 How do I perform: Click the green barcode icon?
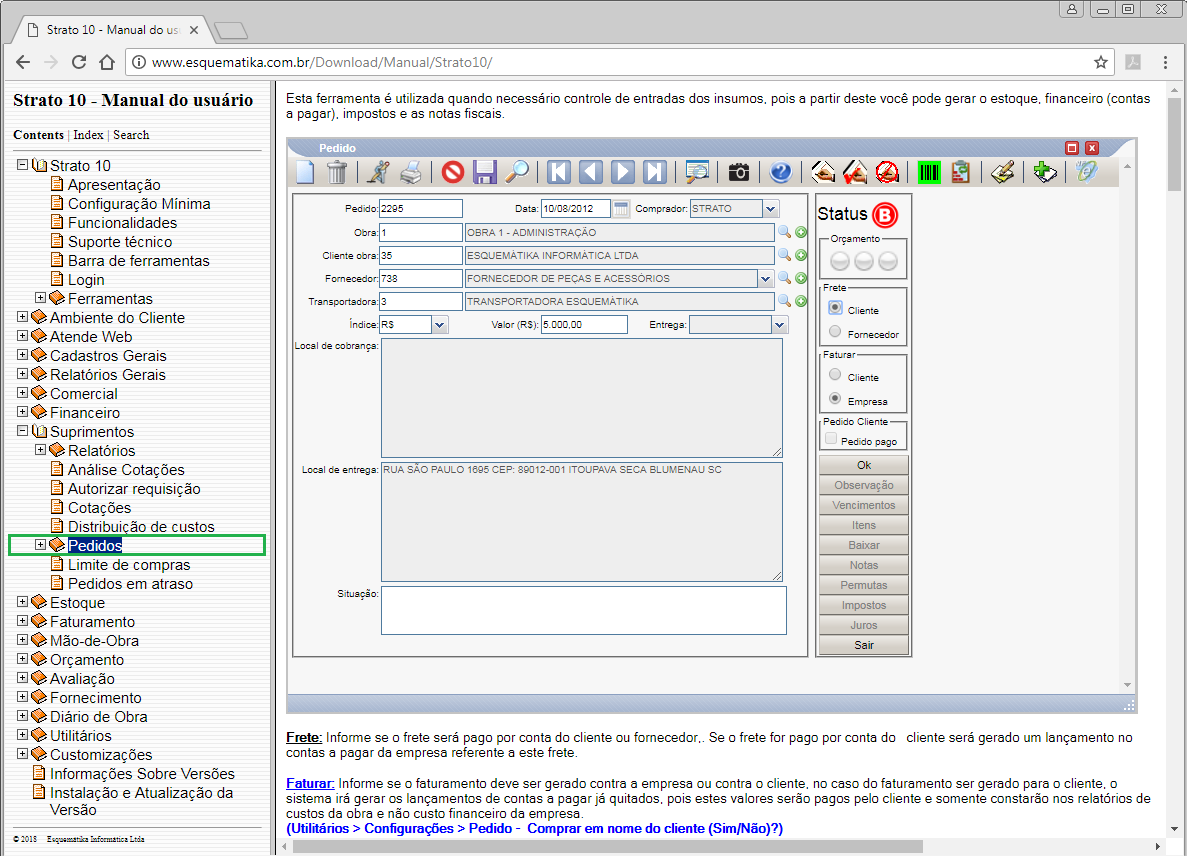tap(929, 172)
